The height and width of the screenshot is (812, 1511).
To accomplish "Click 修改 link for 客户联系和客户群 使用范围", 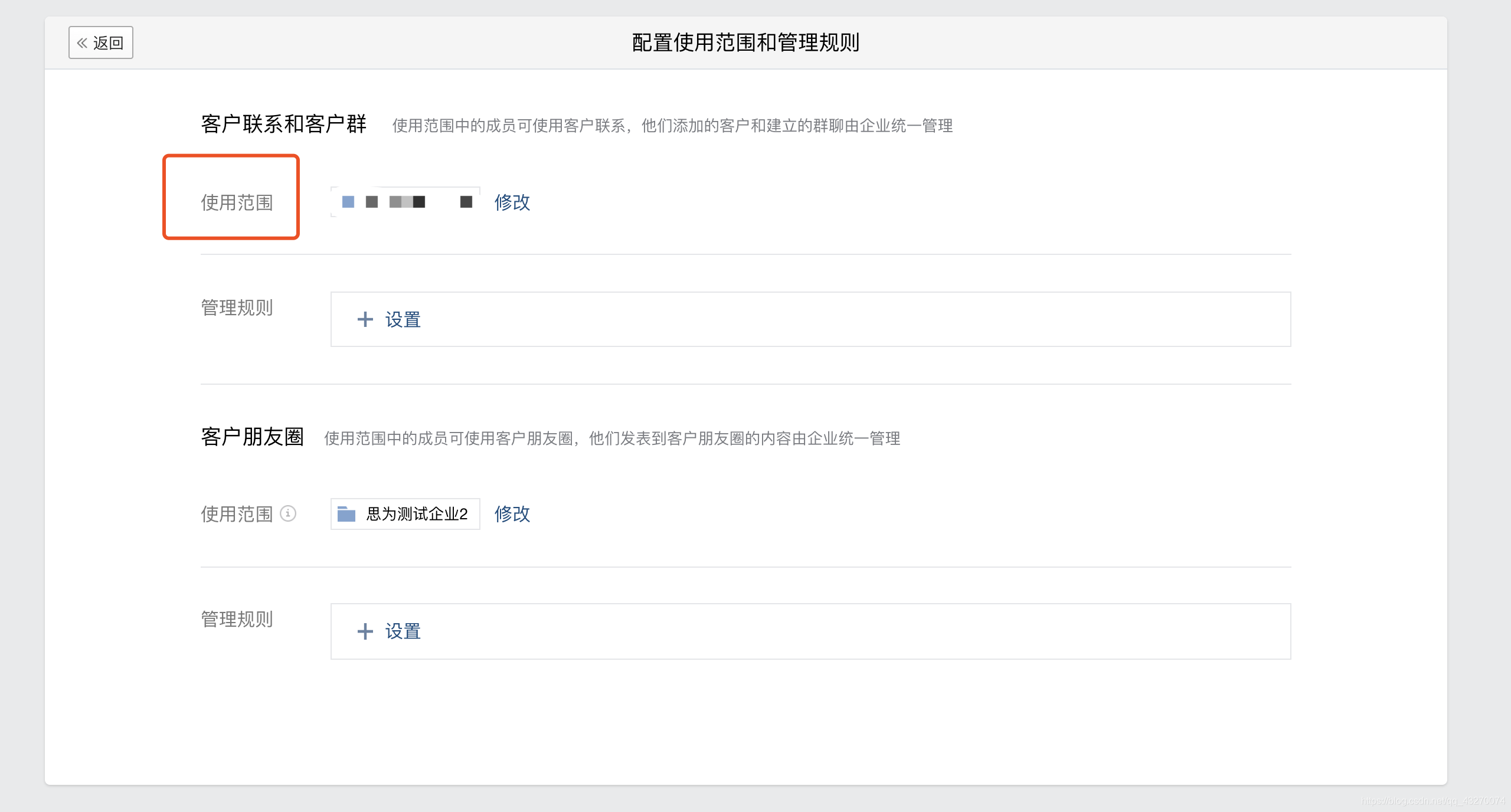I will pyautogui.click(x=512, y=202).
